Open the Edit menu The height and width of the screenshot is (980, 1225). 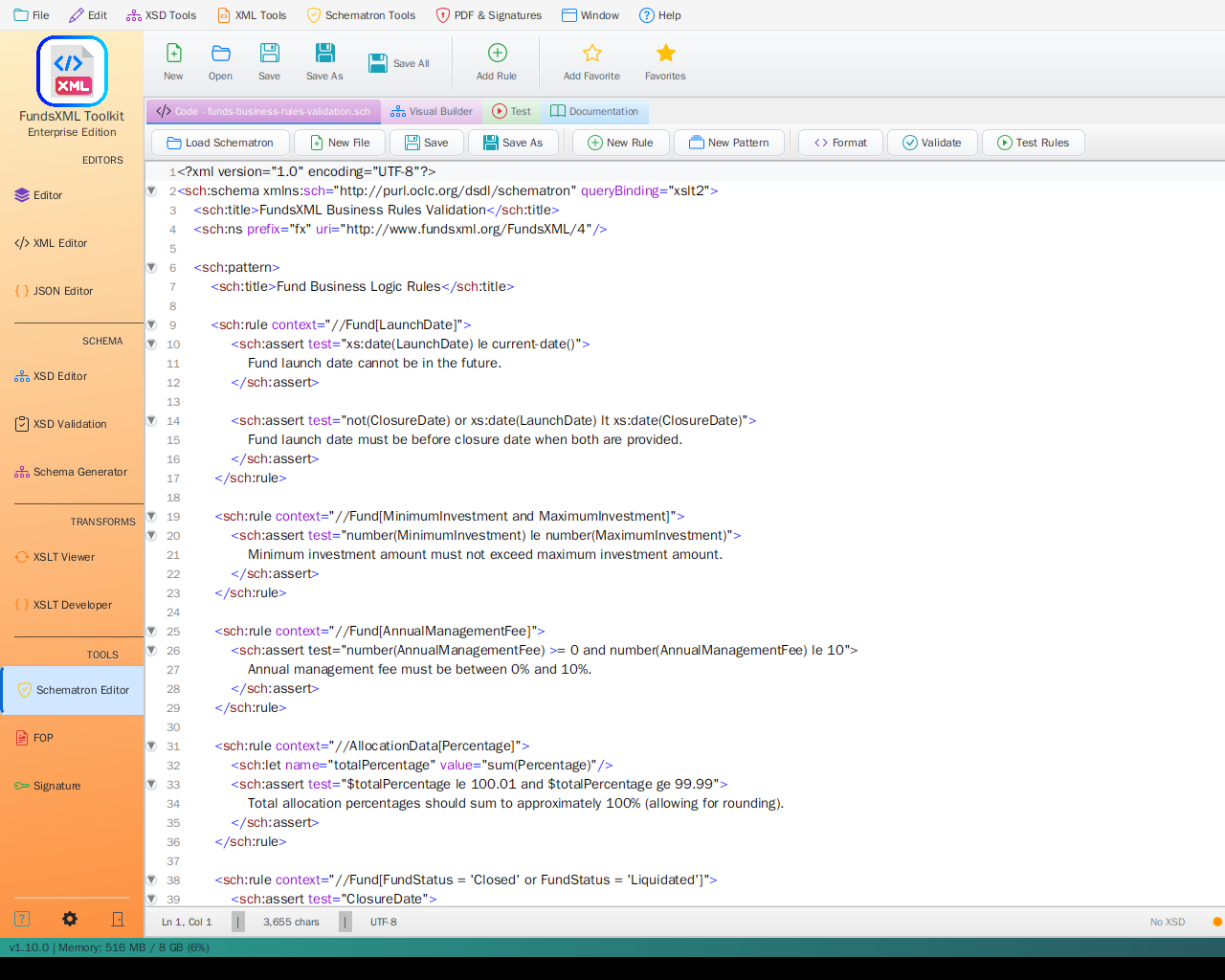click(88, 15)
